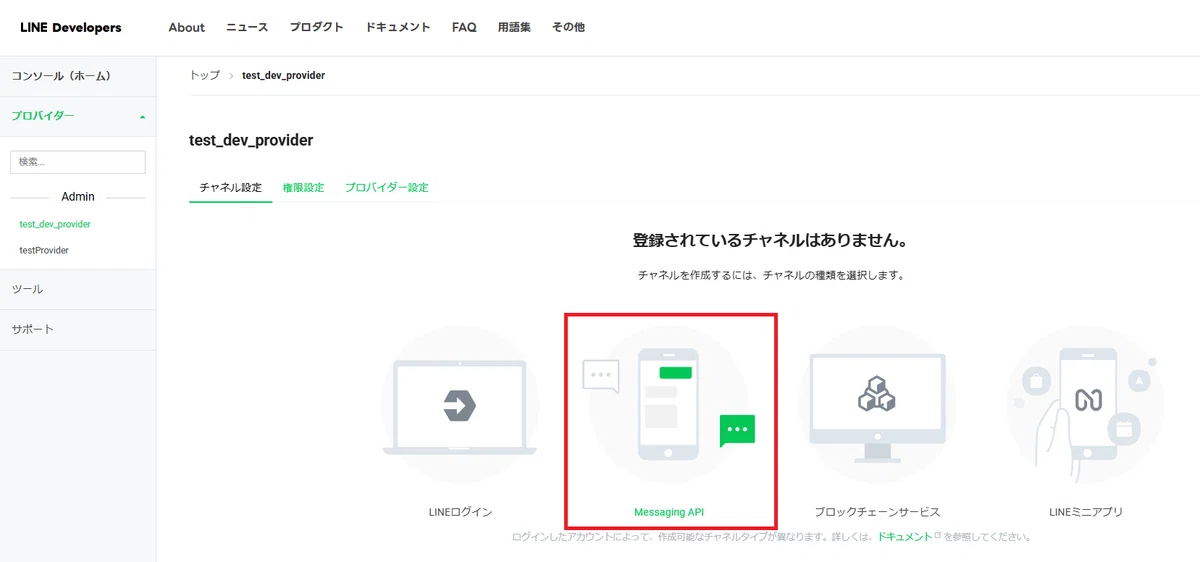1200x562 pixels.
Task: Click the Messaging API label
Action: [x=669, y=512]
